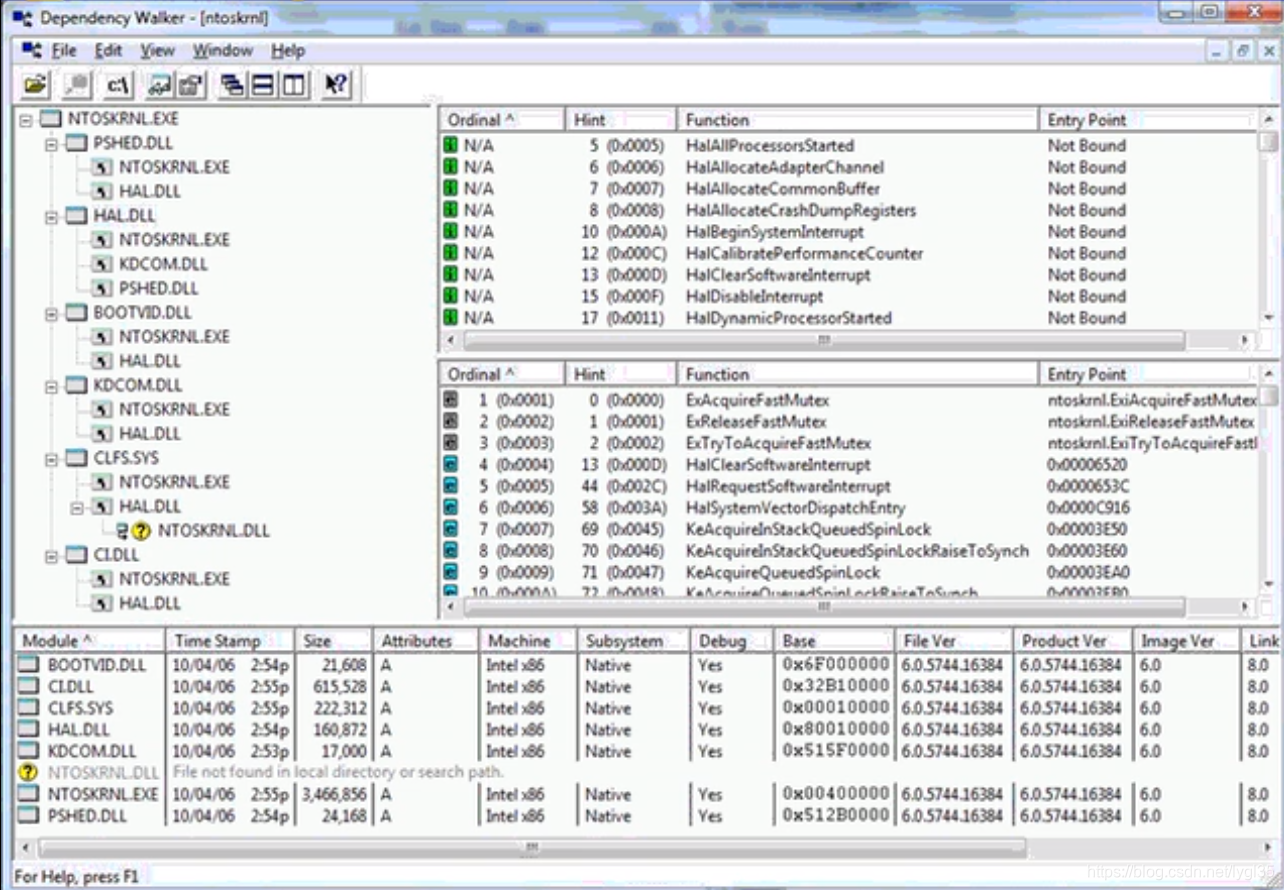Collapse the root NTOSKRNL.EXE tree node
This screenshot has height=890, width=1284.
click(25, 119)
